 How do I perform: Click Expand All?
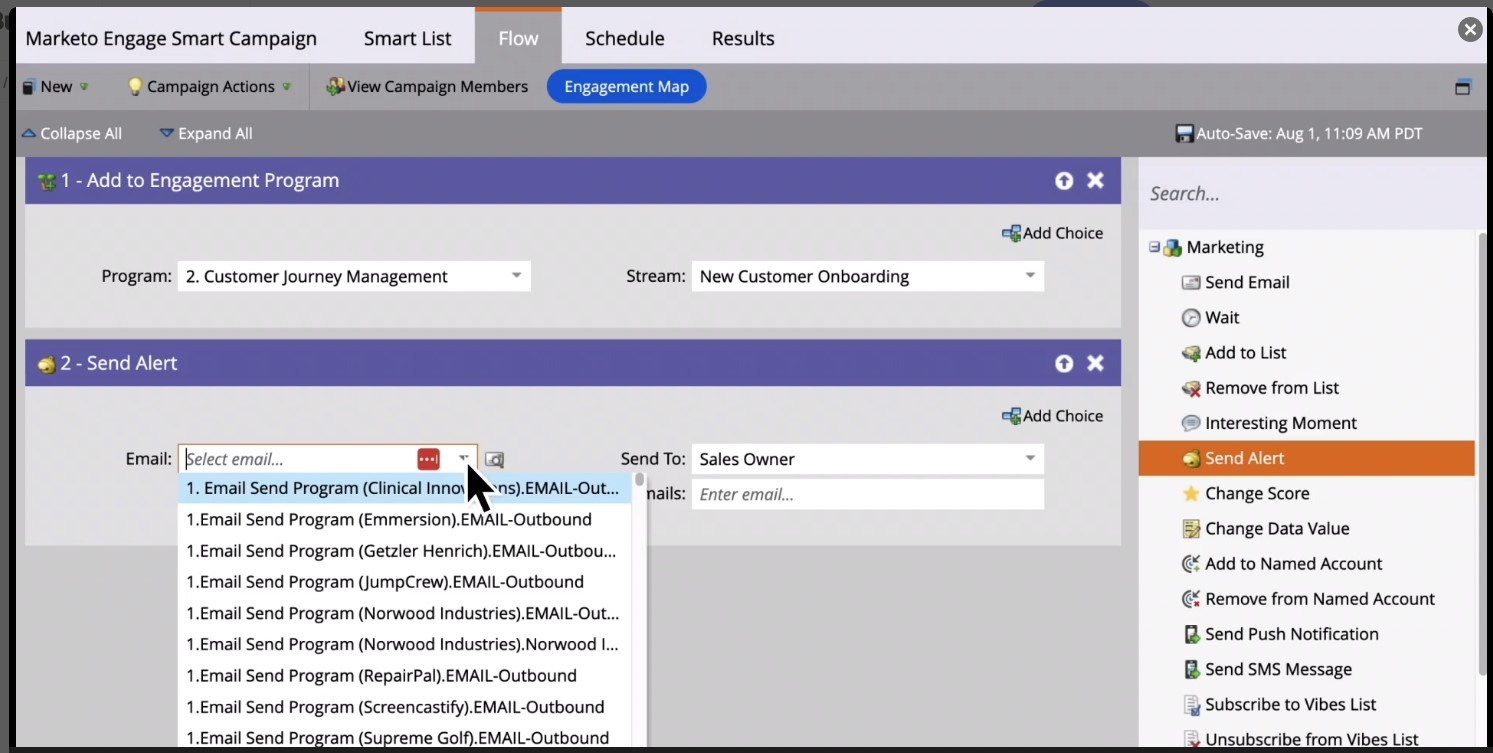coord(206,134)
